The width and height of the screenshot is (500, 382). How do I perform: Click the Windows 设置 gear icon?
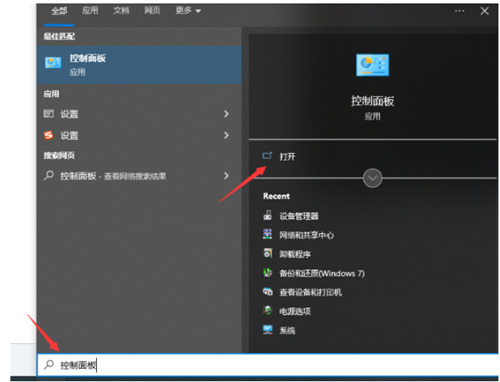(x=49, y=114)
